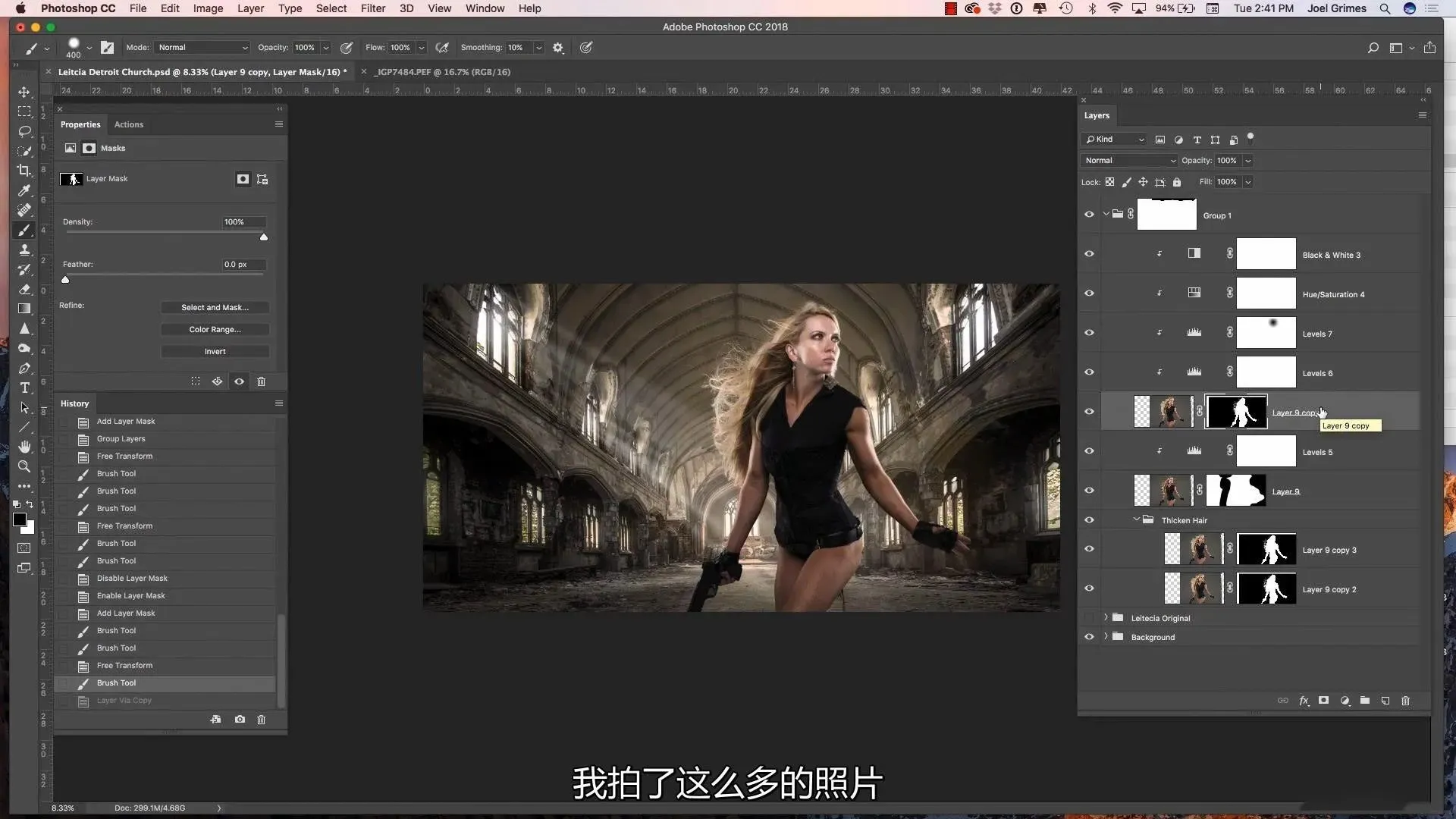This screenshot has height=819, width=1456.
Task: Show the Leitecia Original group
Action: pos(1089,618)
